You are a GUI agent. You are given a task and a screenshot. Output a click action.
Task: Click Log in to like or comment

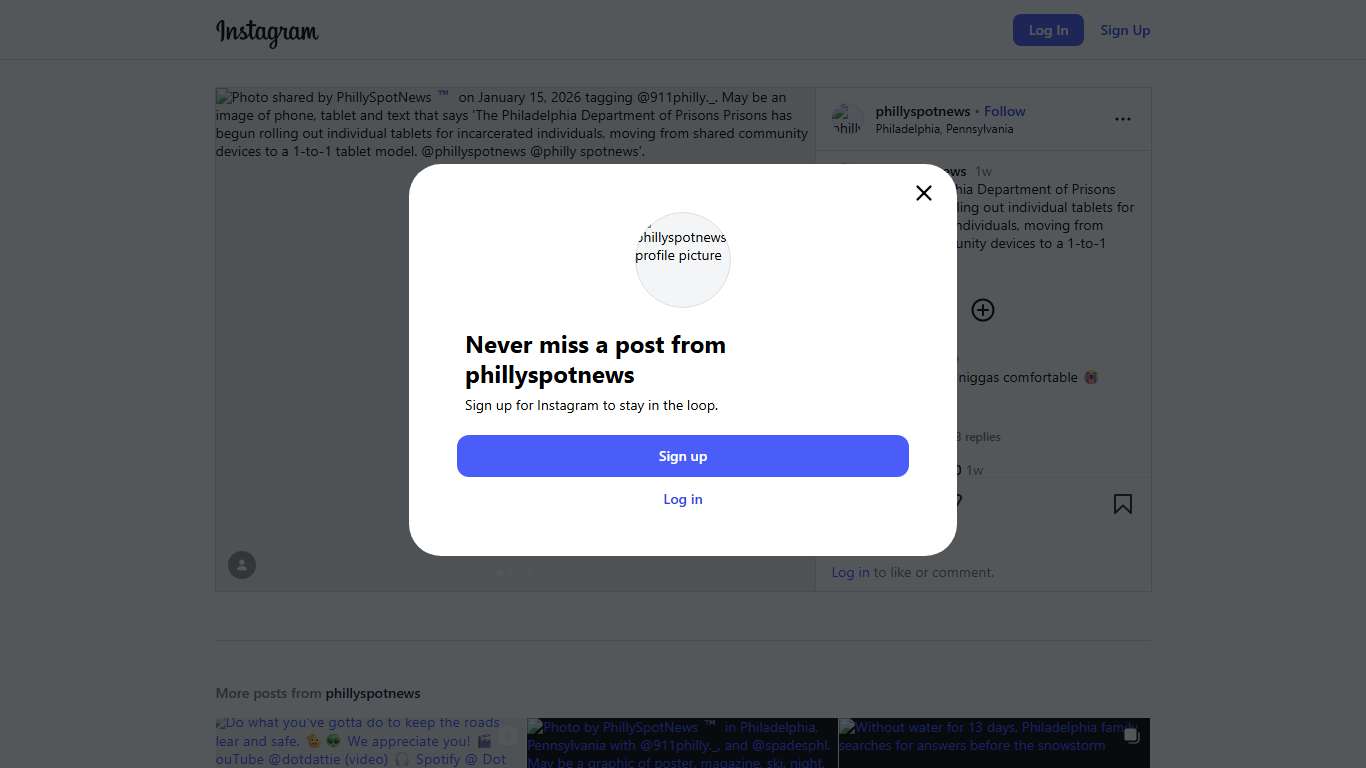[850, 572]
